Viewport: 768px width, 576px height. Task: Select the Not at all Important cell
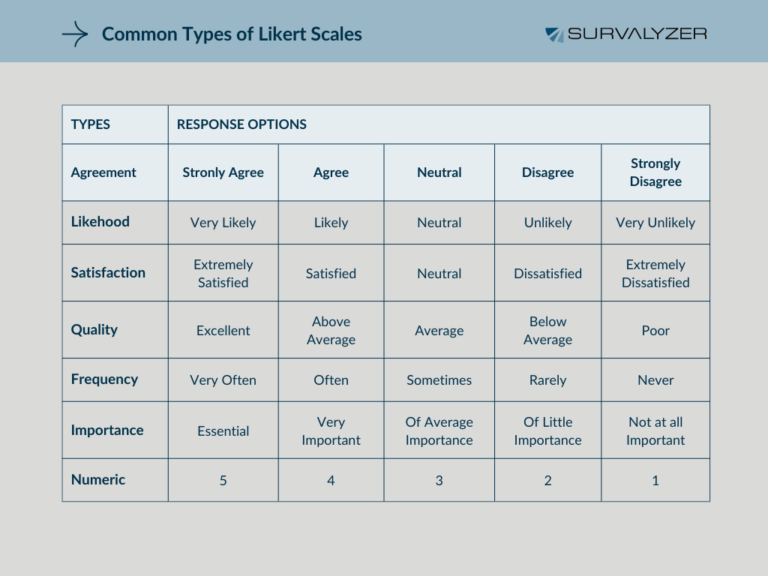pyautogui.click(x=655, y=431)
